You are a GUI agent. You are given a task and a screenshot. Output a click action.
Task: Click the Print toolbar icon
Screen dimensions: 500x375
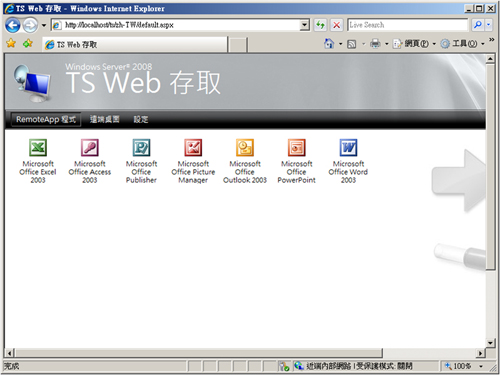375,44
